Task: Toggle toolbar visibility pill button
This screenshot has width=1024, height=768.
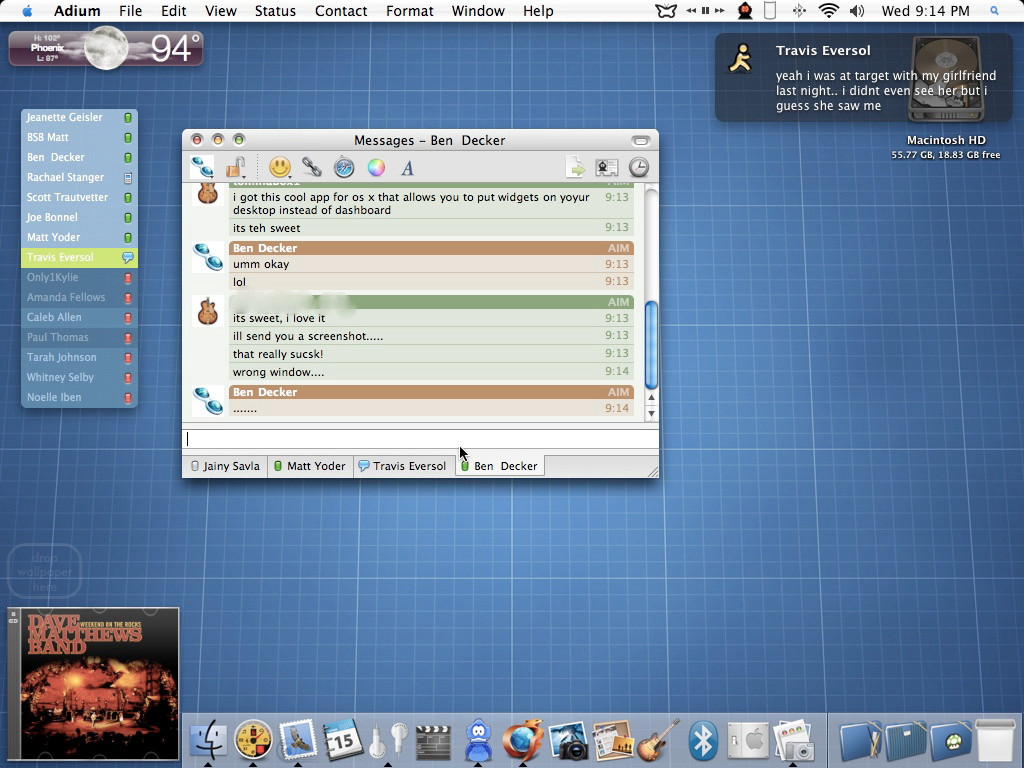Action: tap(641, 140)
